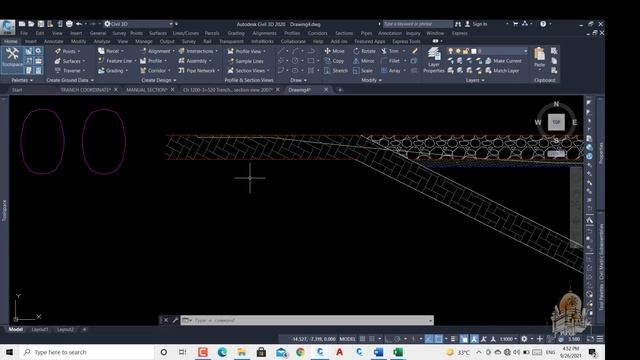Open the layer selection dropdown
This screenshot has height=360, width=640.
click(525, 51)
